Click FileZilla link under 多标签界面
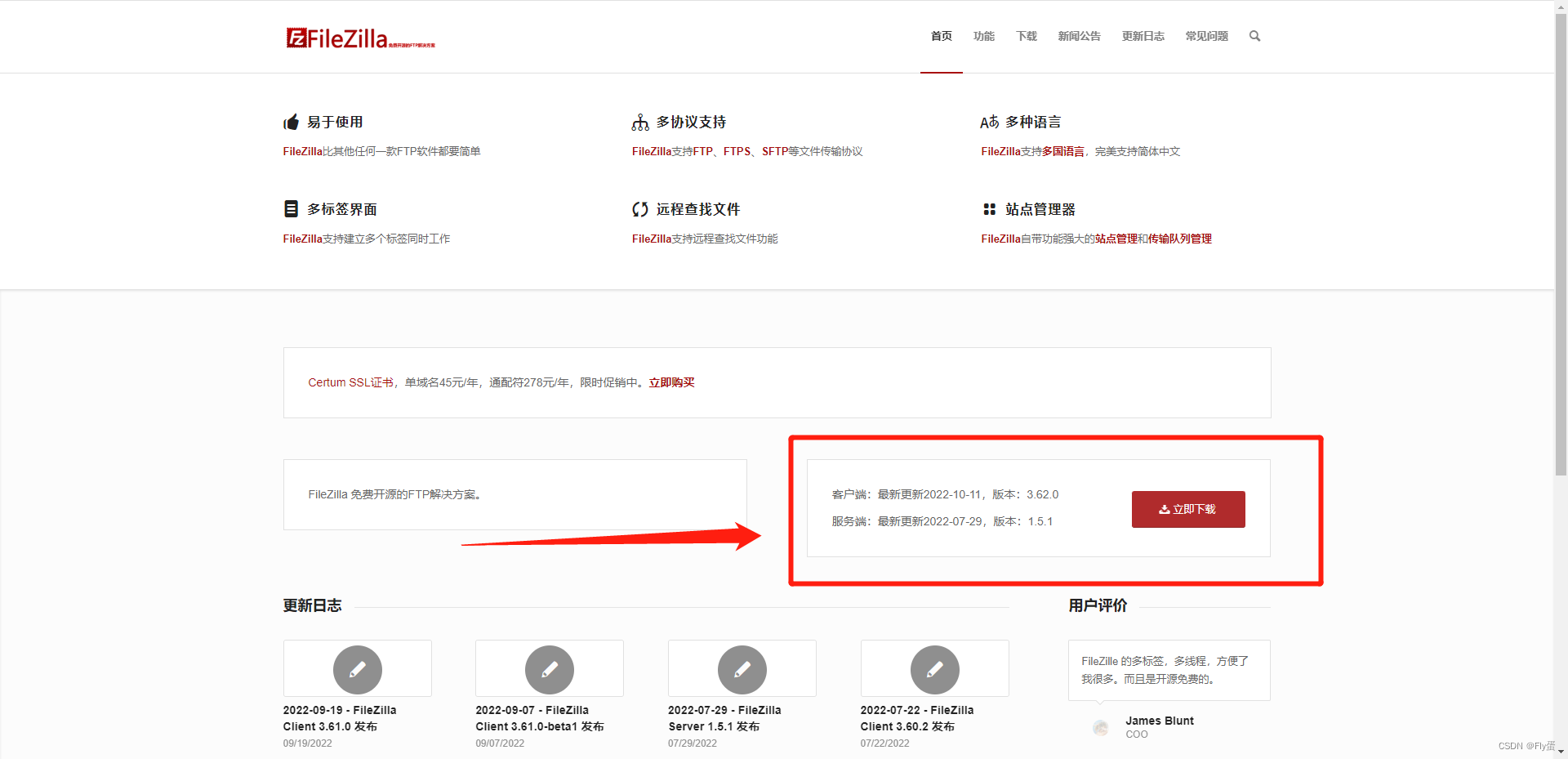Image resolution: width=1568 pixels, height=759 pixels. [x=302, y=239]
